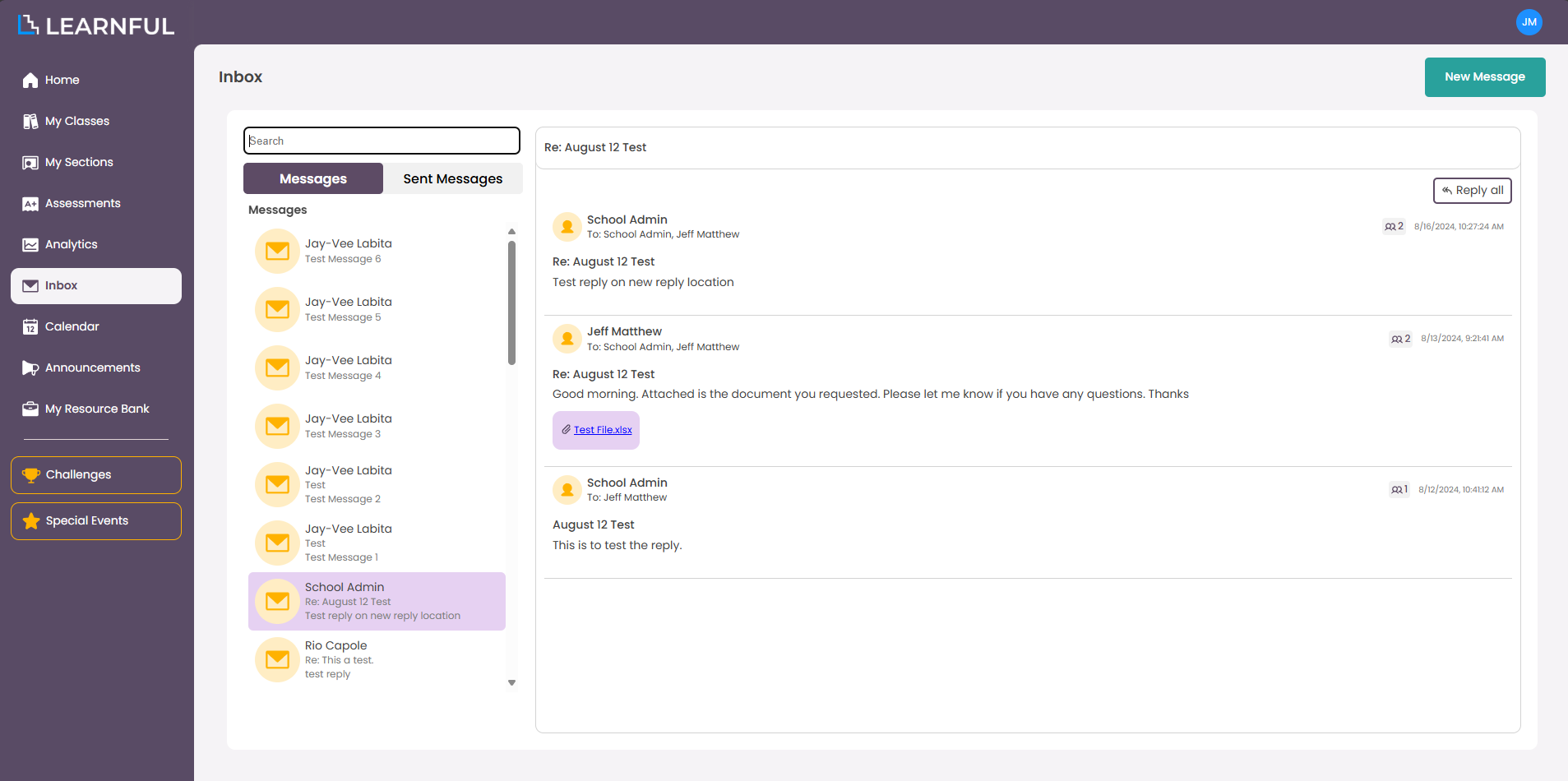The width and height of the screenshot is (1568, 781).
Task: Click the 'Re: August 12 Test' thread title
Action: point(595,147)
